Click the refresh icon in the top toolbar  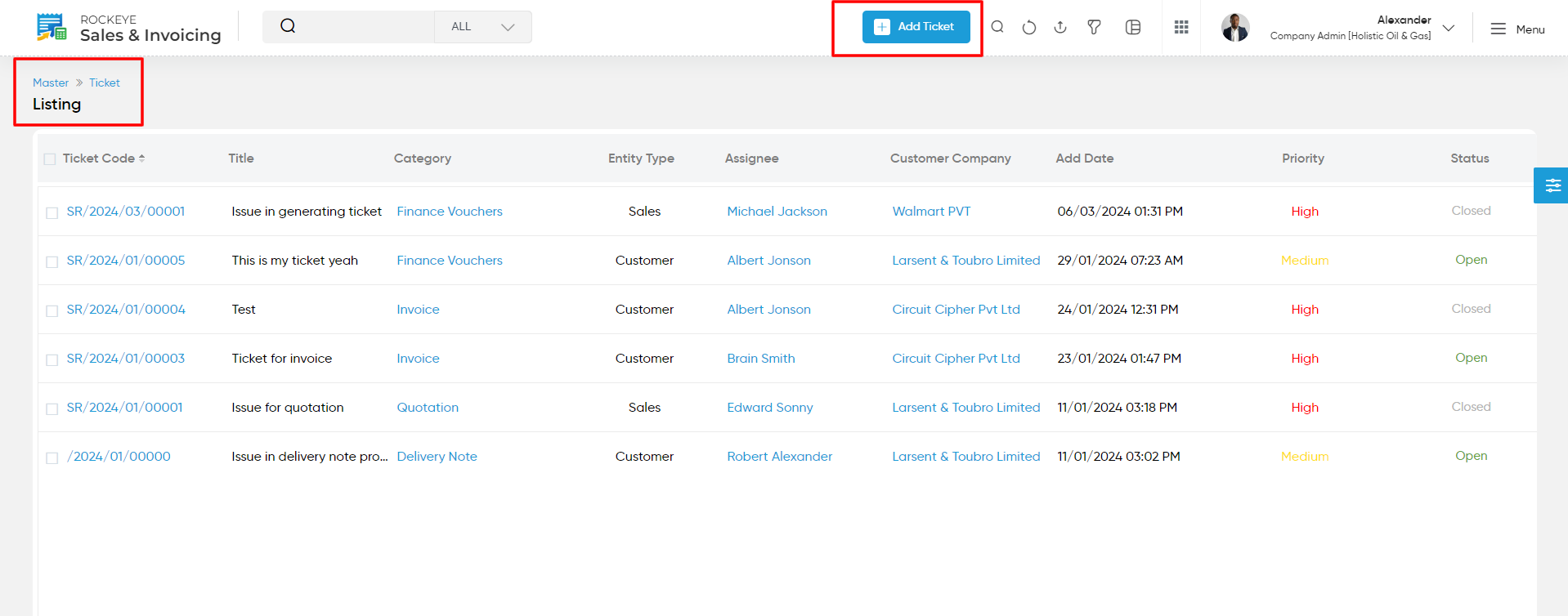tap(1029, 27)
